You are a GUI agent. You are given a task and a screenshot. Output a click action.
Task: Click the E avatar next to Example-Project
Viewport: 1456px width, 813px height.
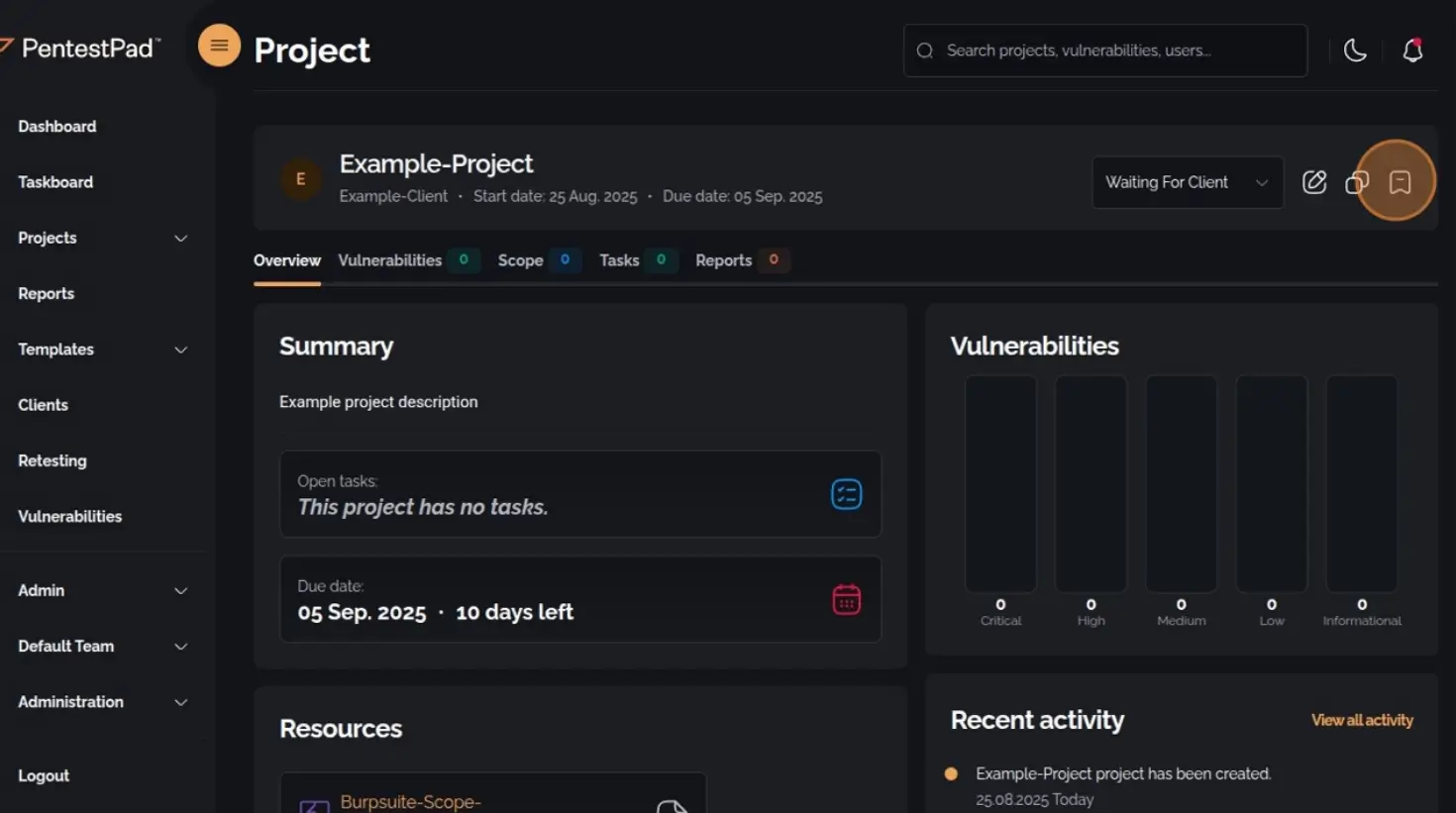click(300, 179)
